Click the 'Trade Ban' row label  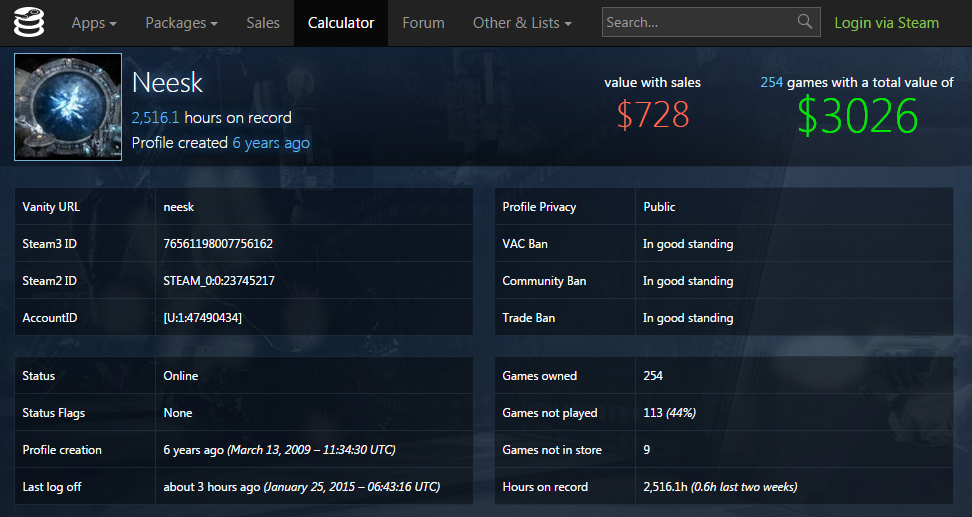tap(529, 318)
